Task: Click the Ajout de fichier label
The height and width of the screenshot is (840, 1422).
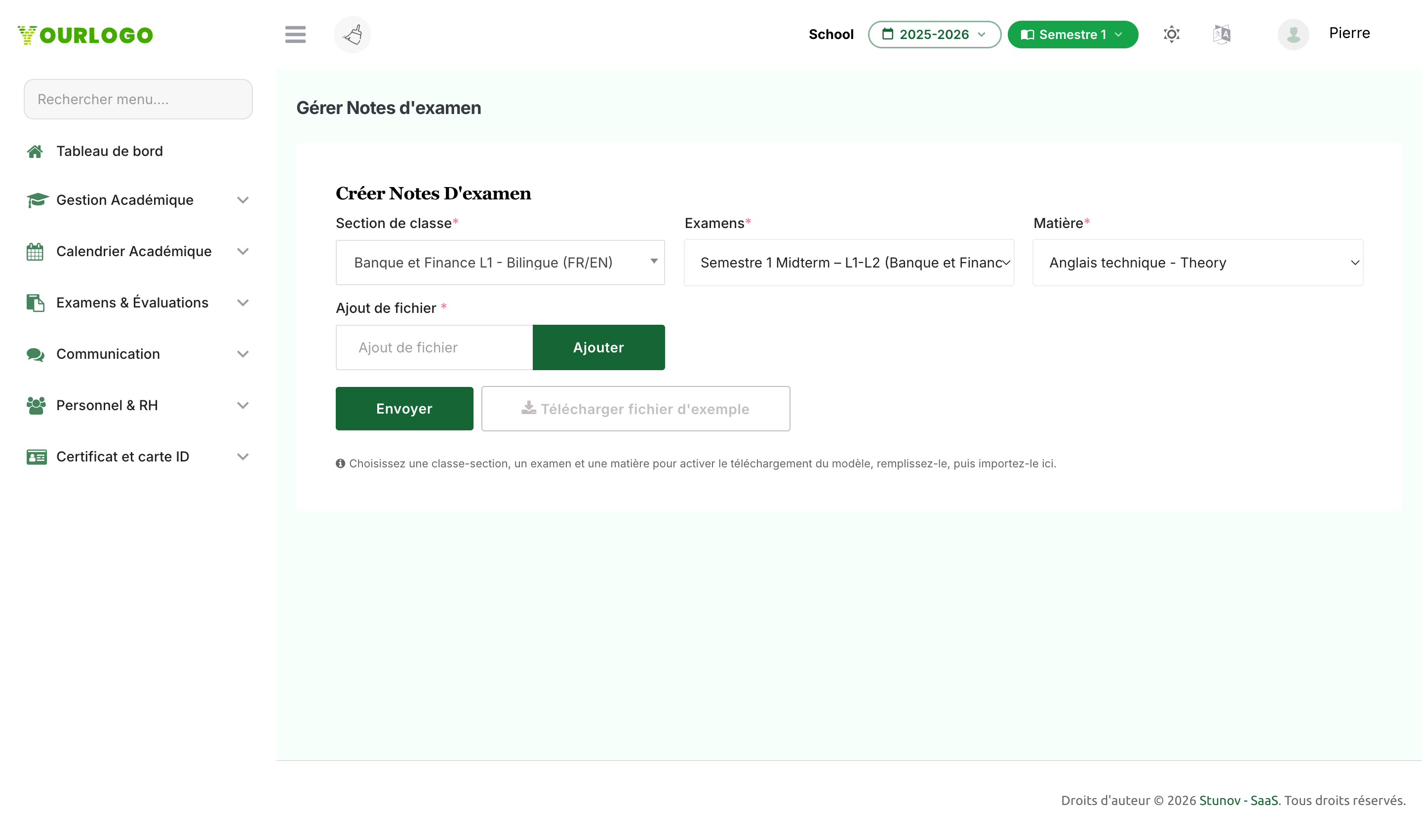Action: click(386, 308)
